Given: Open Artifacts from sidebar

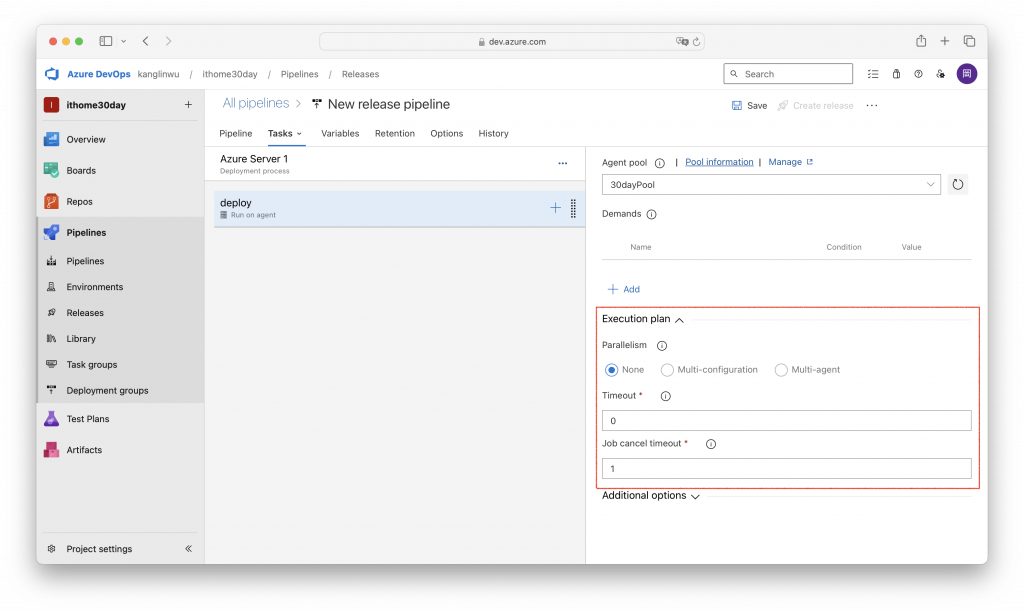Looking at the screenshot, I should [x=84, y=450].
